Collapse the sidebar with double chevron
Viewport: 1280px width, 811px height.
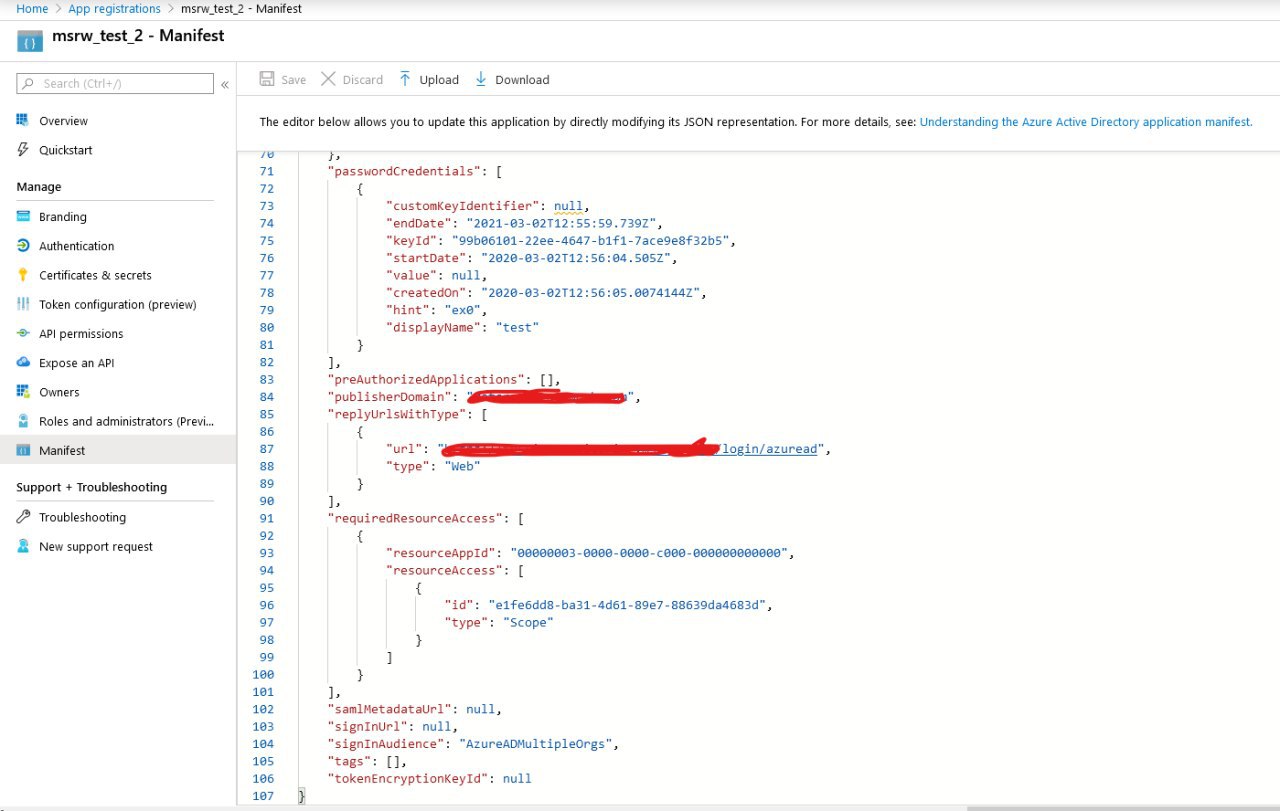click(x=225, y=84)
